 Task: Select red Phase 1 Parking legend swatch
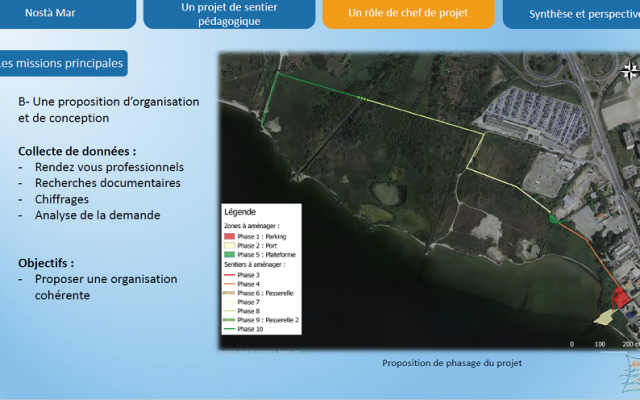(229, 237)
